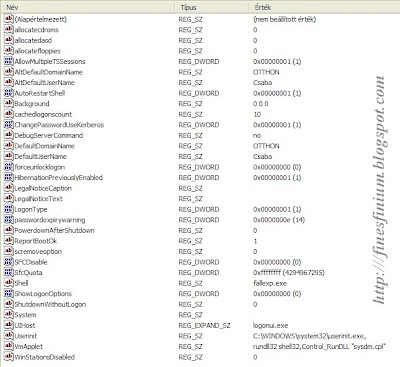Click the 0xffffffff (4294967295) value
This screenshot has height=367, width=400.
(289, 272)
